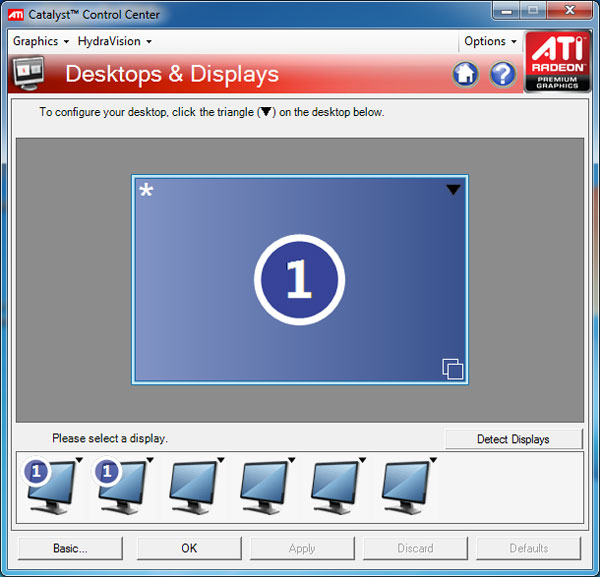This screenshot has width=600, height=577.
Task: Click the 'Please select a display.' text
Action: (110, 438)
